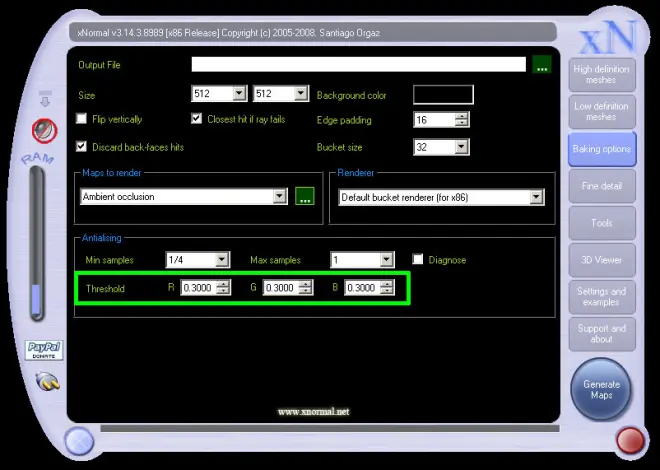Viewport: 660px width, 470px height.
Task: Click Threshold B spinner arrows
Action: coord(387,288)
